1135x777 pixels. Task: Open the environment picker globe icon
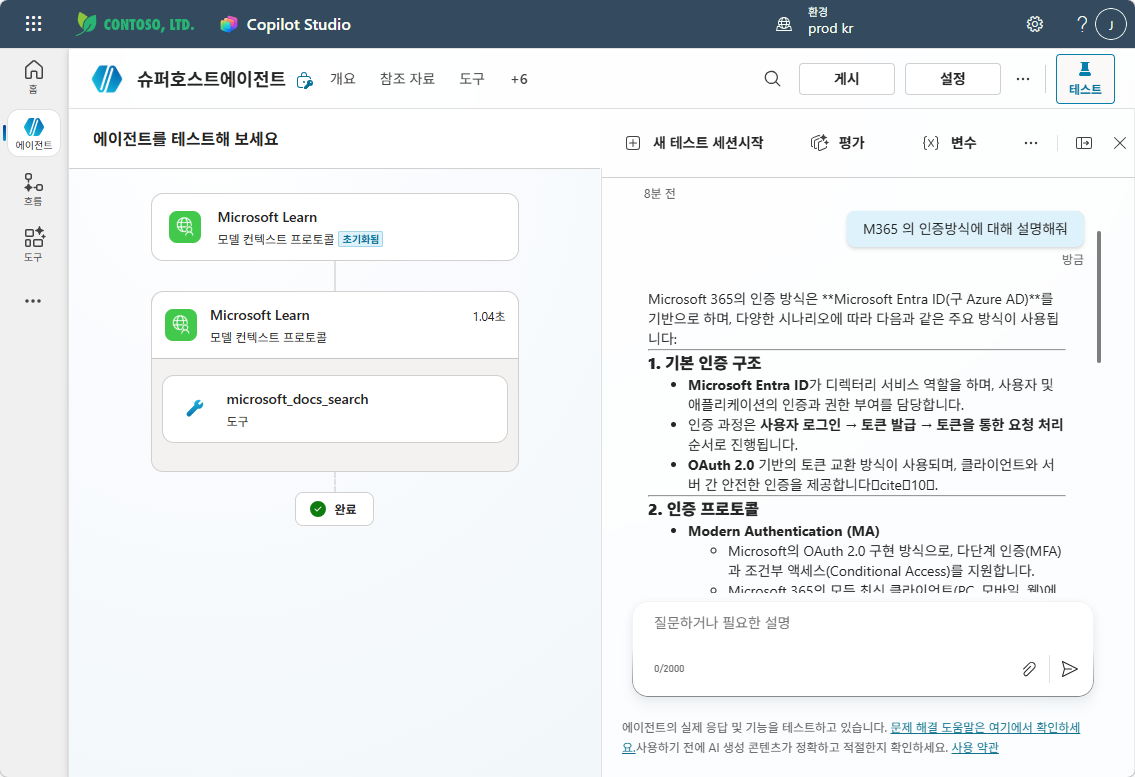click(x=784, y=24)
